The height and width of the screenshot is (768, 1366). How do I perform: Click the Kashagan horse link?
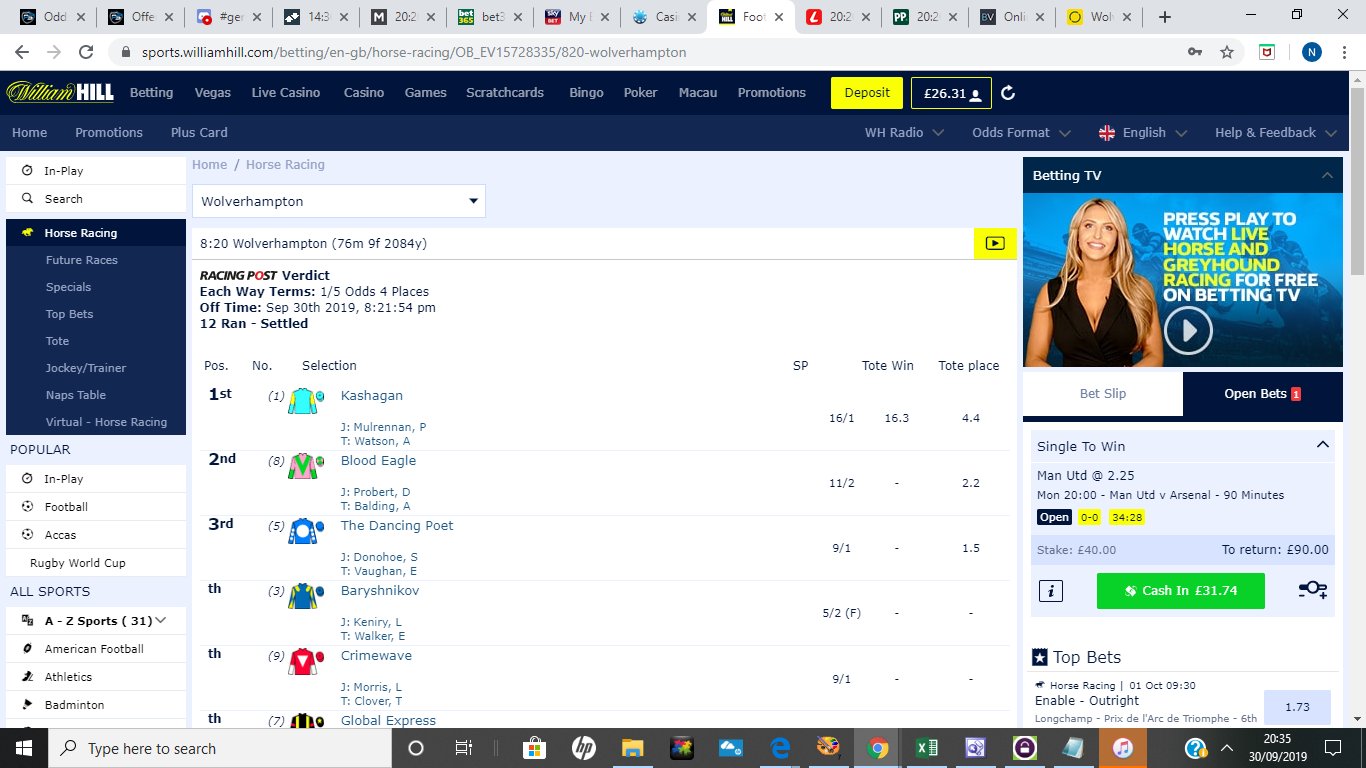[x=372, y=395]
